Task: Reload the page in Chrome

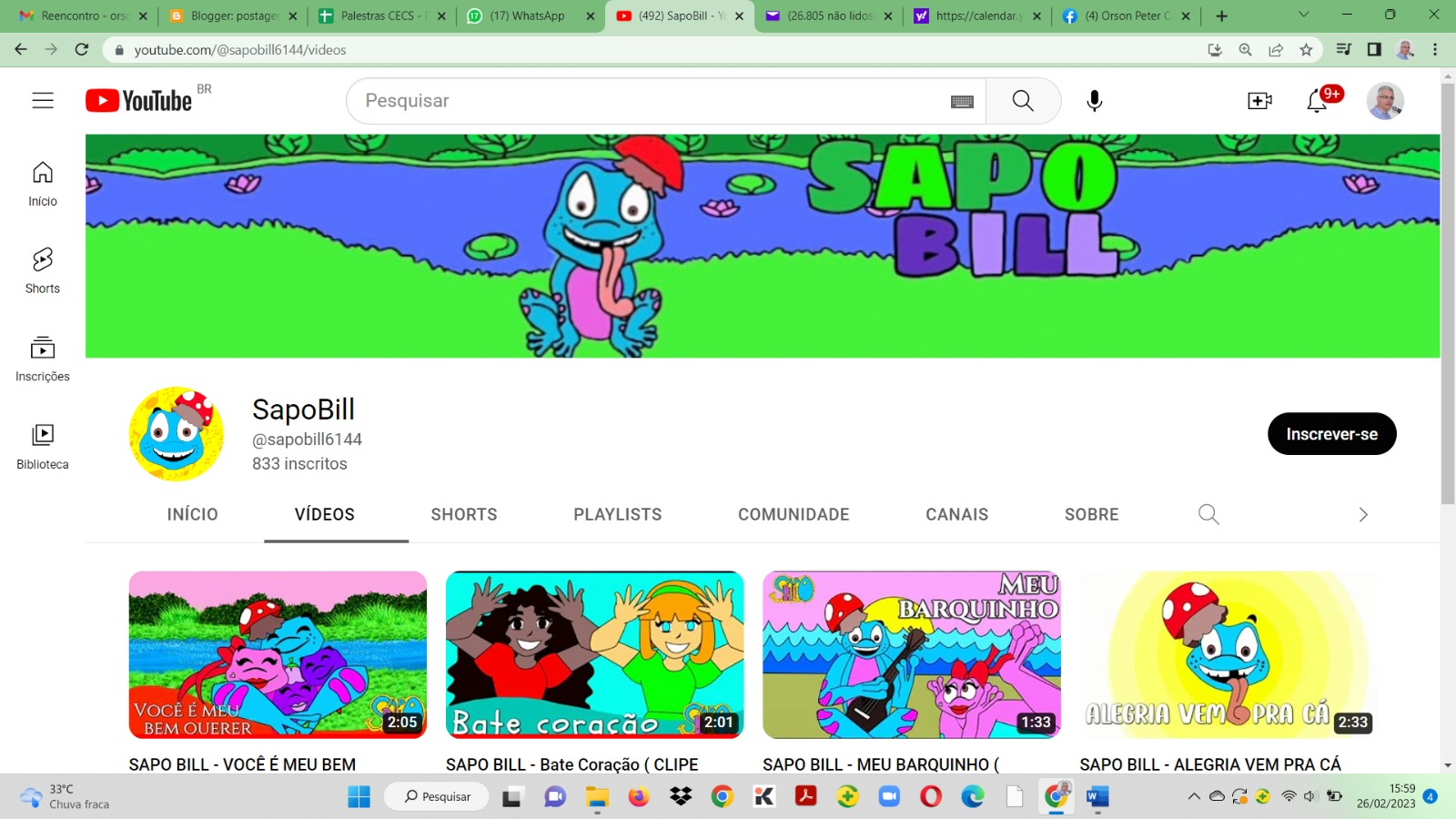Action: coord(82,49)
